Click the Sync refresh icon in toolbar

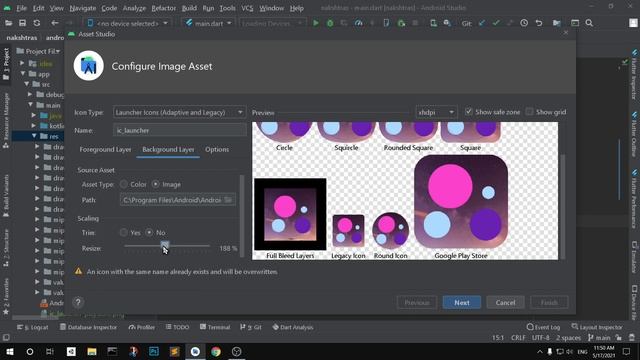tap(37, 23)
